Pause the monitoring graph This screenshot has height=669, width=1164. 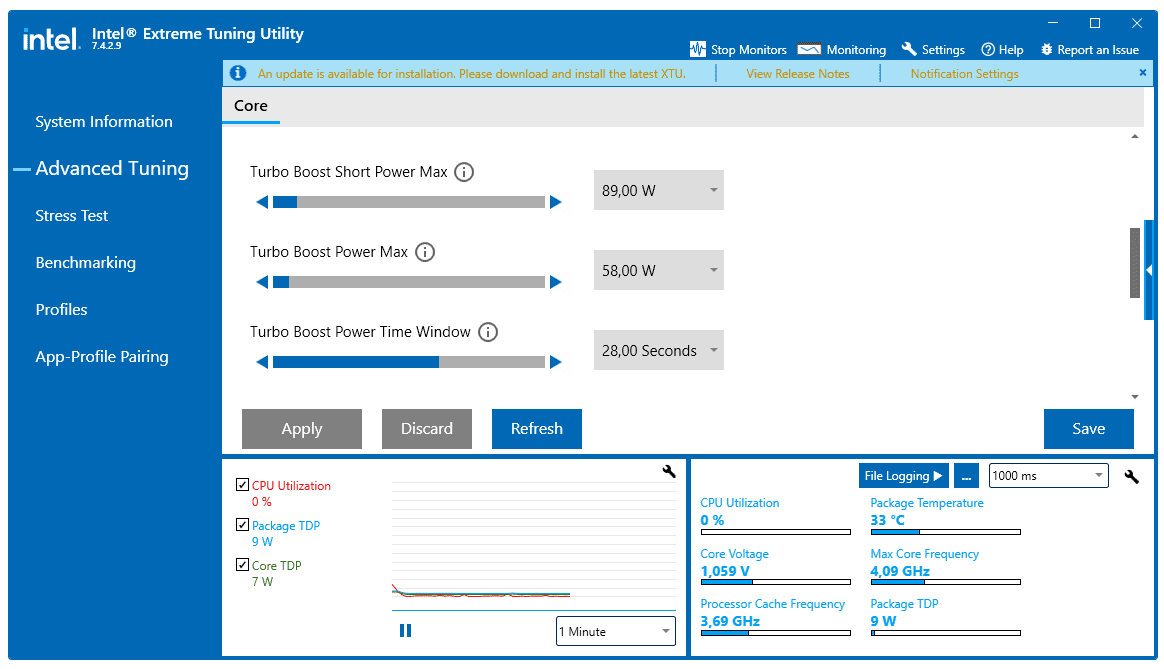pyautogui.click(x=405, y=630)
